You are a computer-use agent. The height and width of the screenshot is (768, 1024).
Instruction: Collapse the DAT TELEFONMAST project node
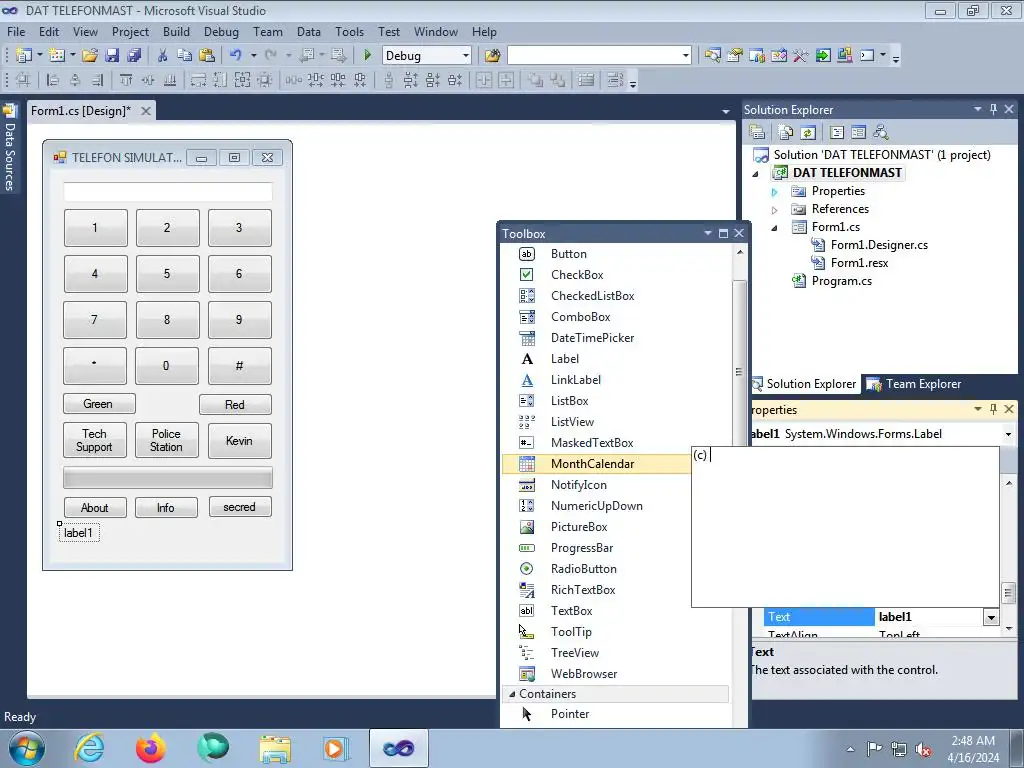pos(756,173)
